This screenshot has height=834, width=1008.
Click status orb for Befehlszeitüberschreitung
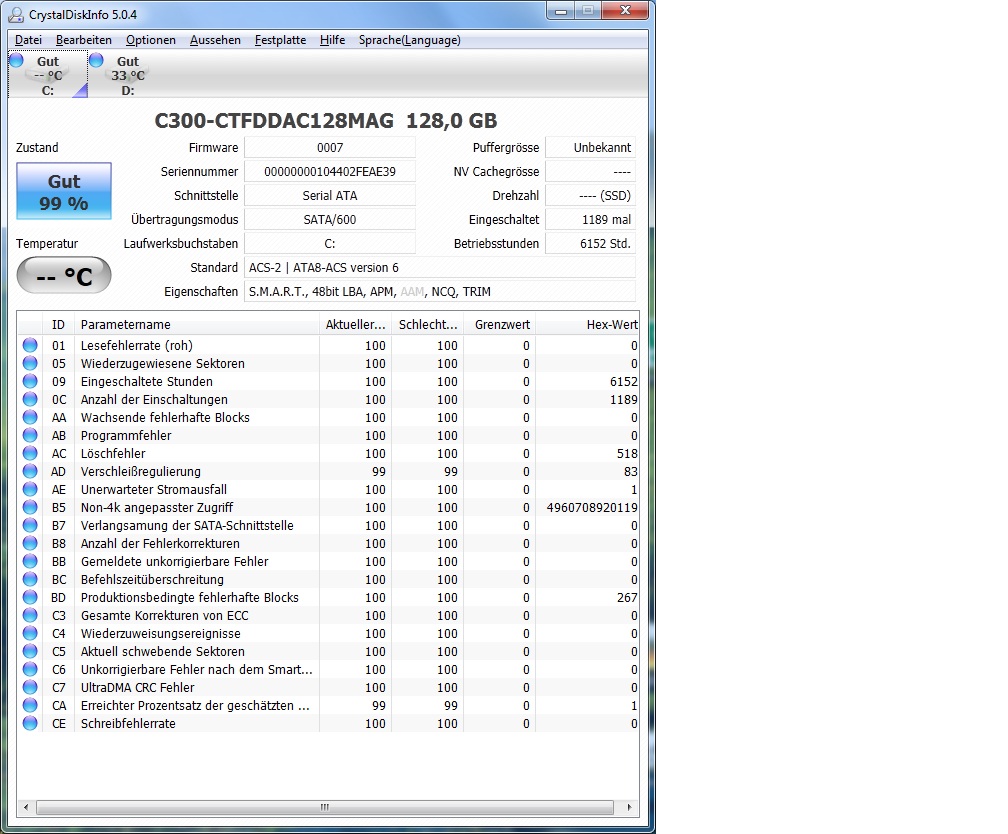pos(30,579)
